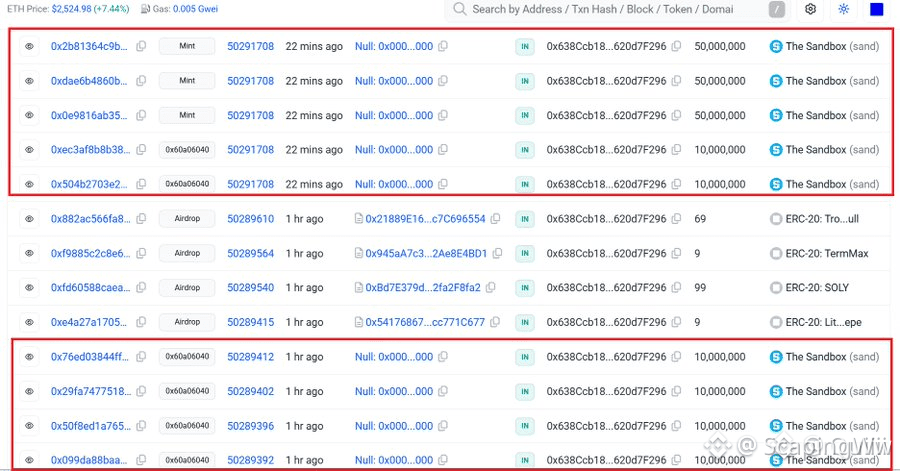The height and width of the screenshot is (471, 900).
Task: Copy transaction hash 0xec3af8b8b38
Action: point(141,150)
